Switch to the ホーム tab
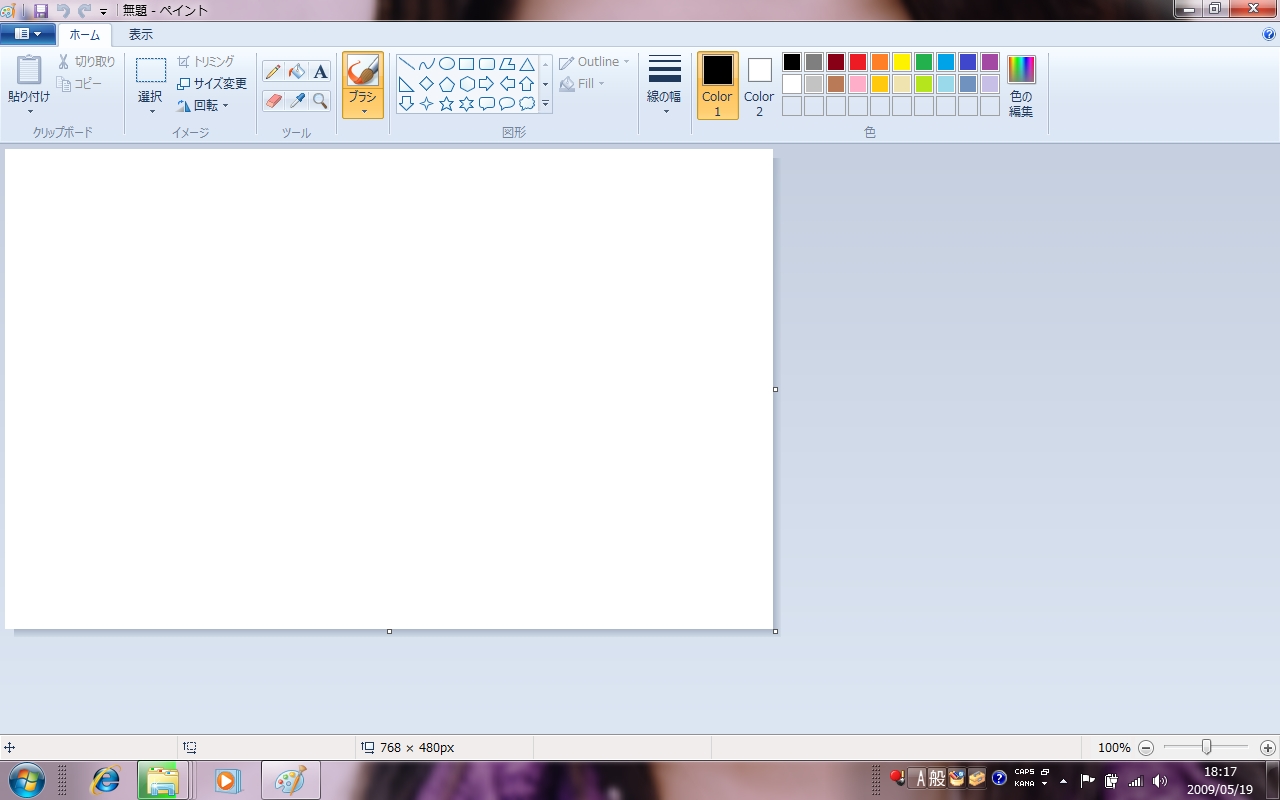This screenshot has width=1280, height=800. tap(85, 35)
